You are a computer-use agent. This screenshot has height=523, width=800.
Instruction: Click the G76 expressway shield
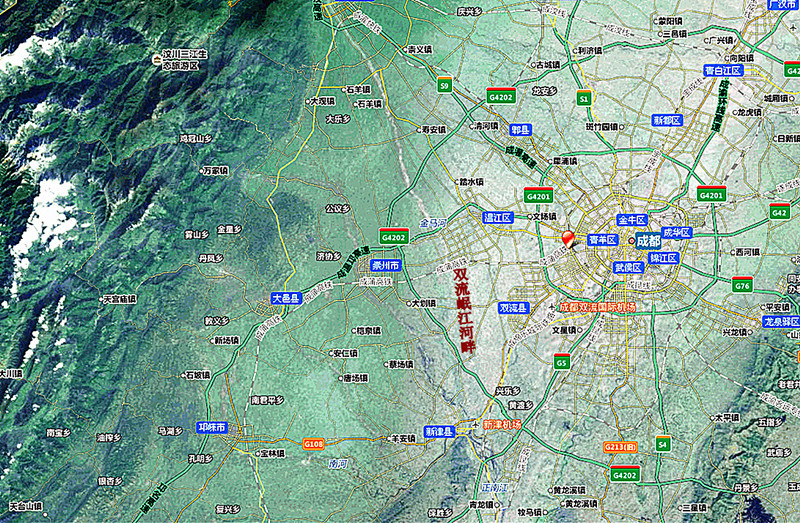click(741, 285)
